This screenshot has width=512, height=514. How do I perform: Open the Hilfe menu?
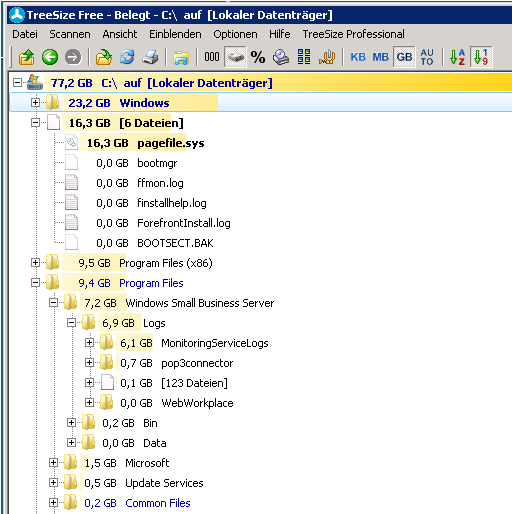280,34
